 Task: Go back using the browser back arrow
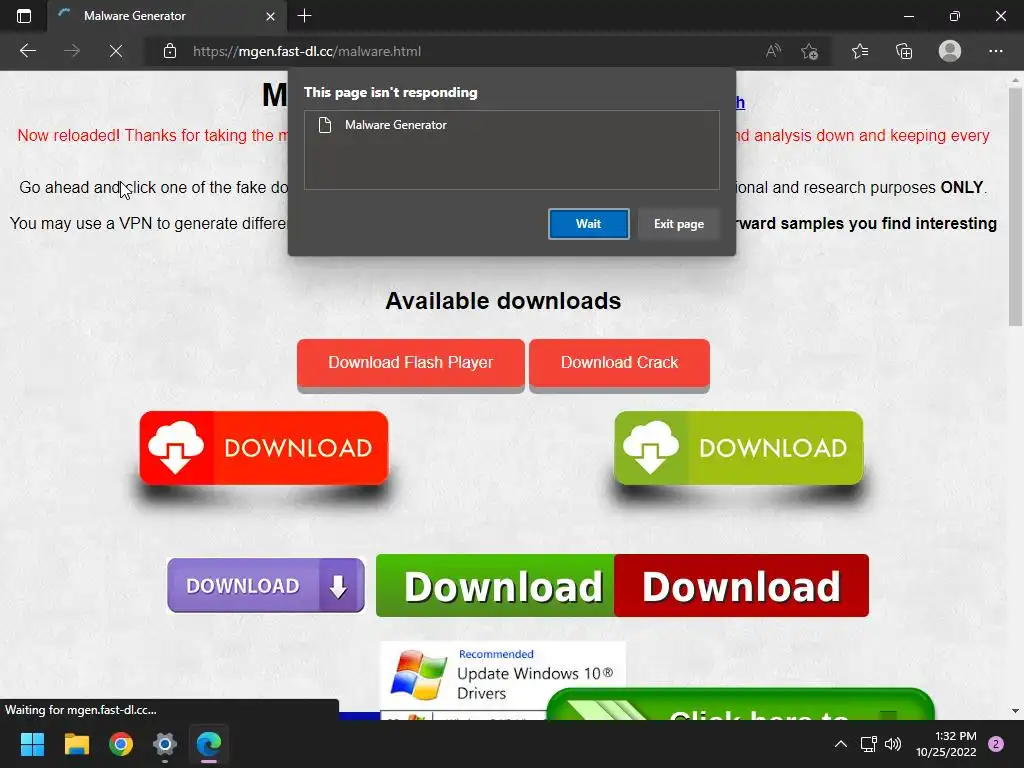[28, 51]
